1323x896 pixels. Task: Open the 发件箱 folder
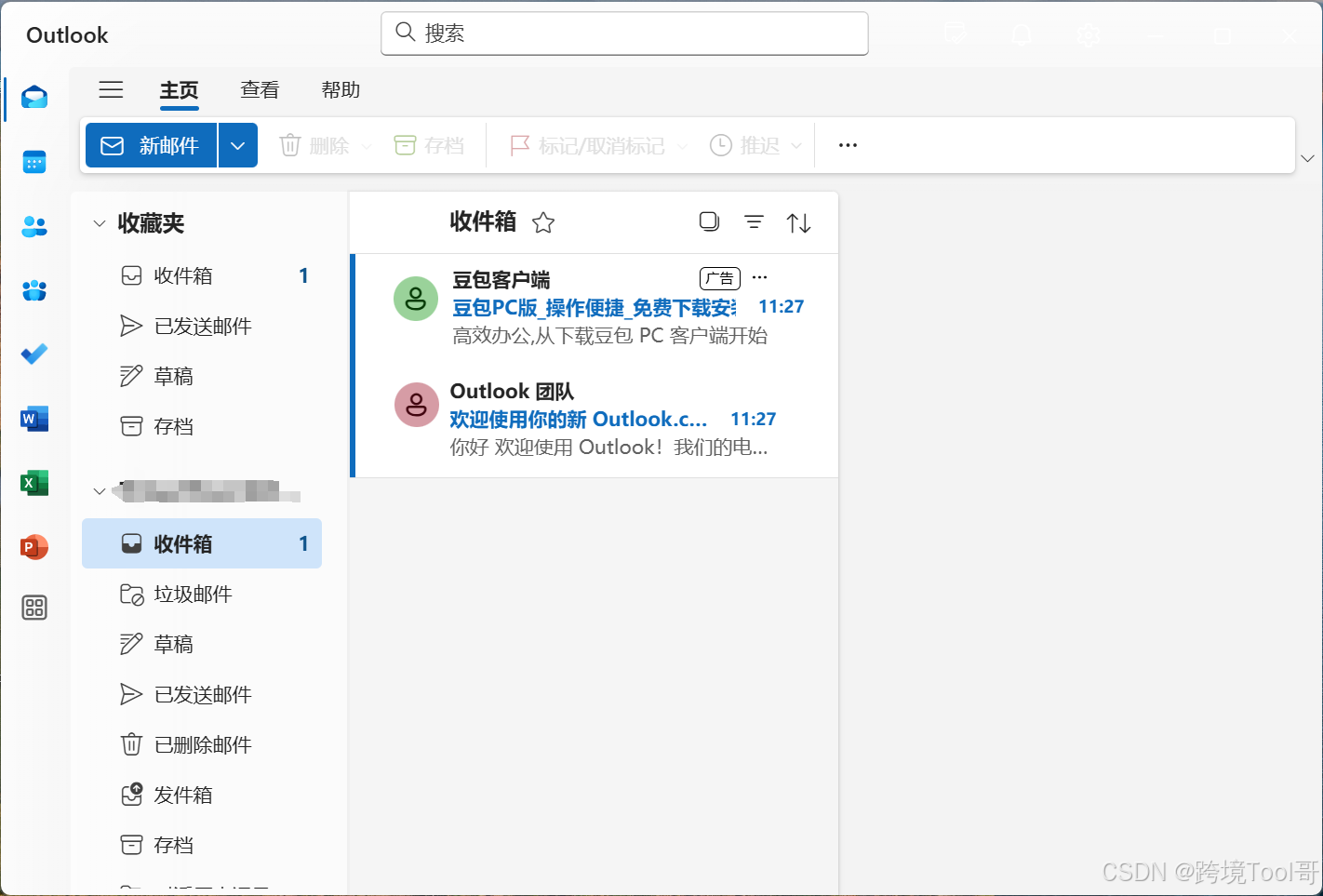202,795
